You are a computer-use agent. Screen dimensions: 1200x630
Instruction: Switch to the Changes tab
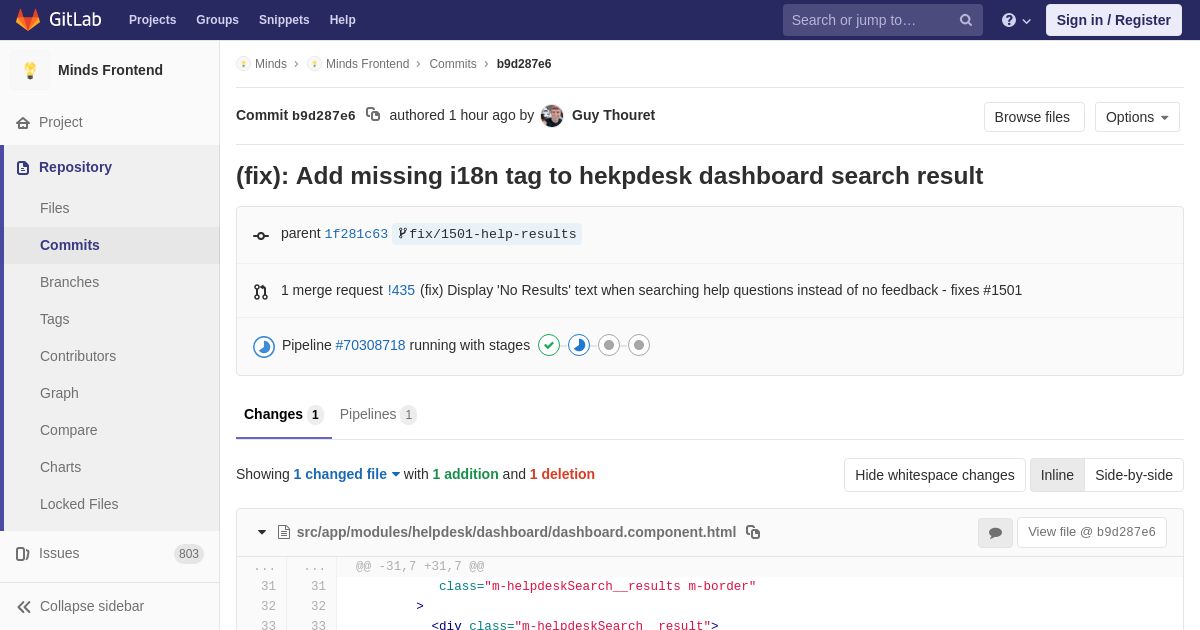click(x=284, y=414)
